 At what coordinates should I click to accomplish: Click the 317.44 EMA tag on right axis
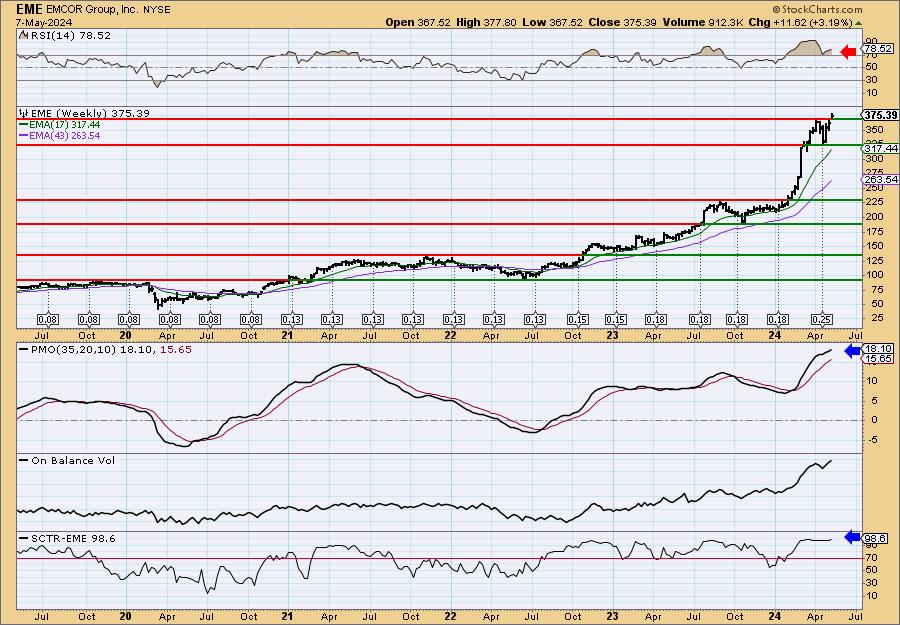(881, 148)
